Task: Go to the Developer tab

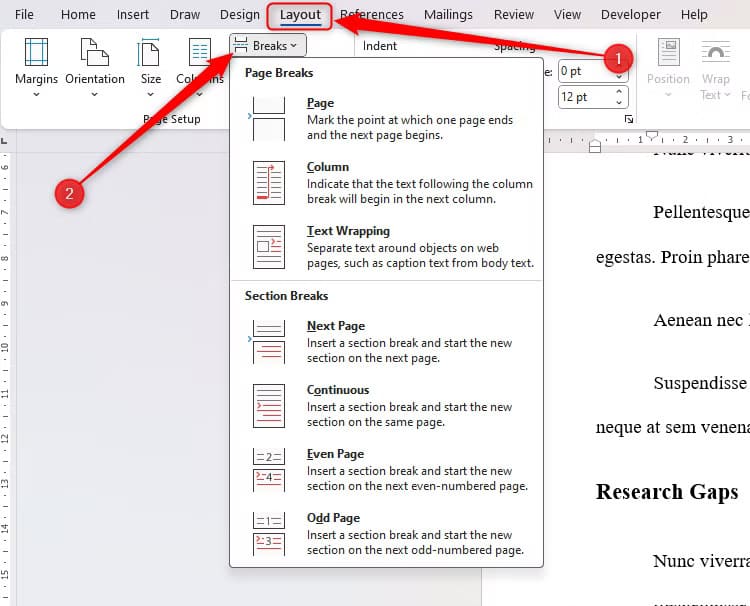Action: click(x=631, y=15)
